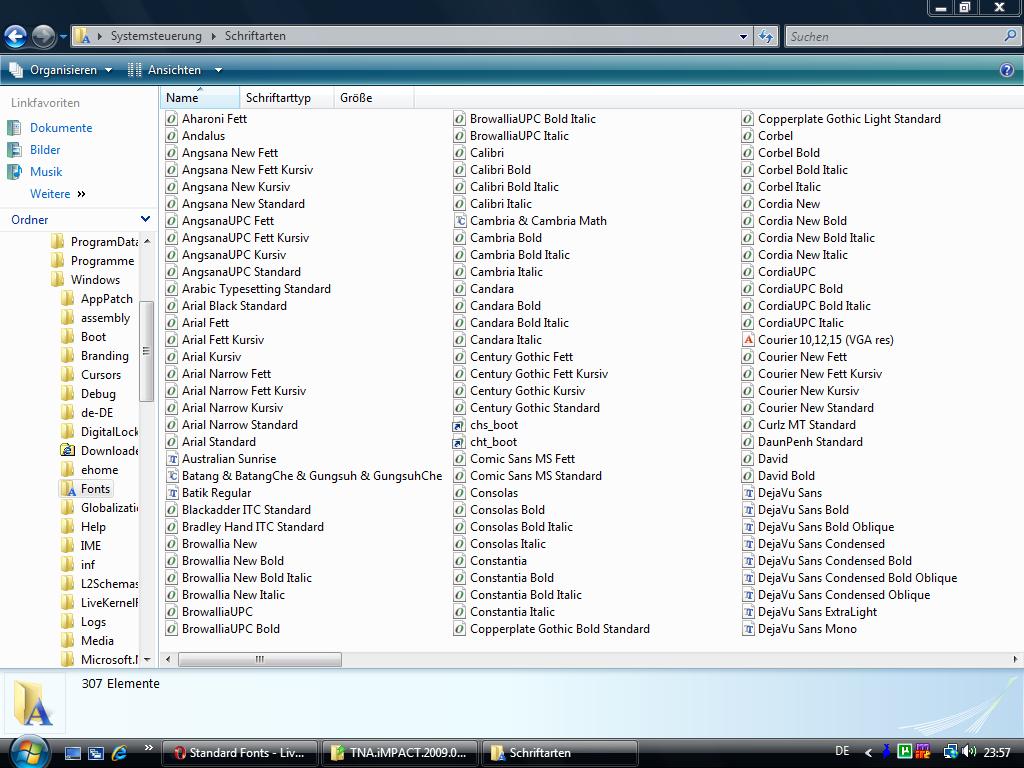Viewport: 1024px width, 768px height.
Task: Click the Batang & BatangChe collection icon
Action: pos(172,476)
